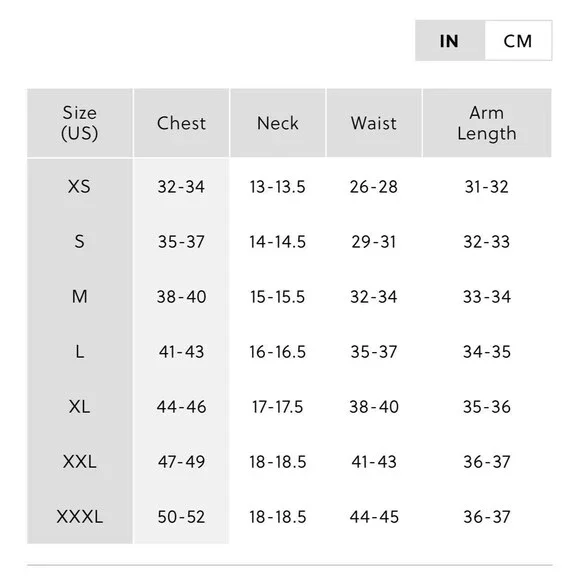Click the Arm Length column header
The width and height of the screenshot is (580, 580).
pyautogui.click(x=487, y=123)
